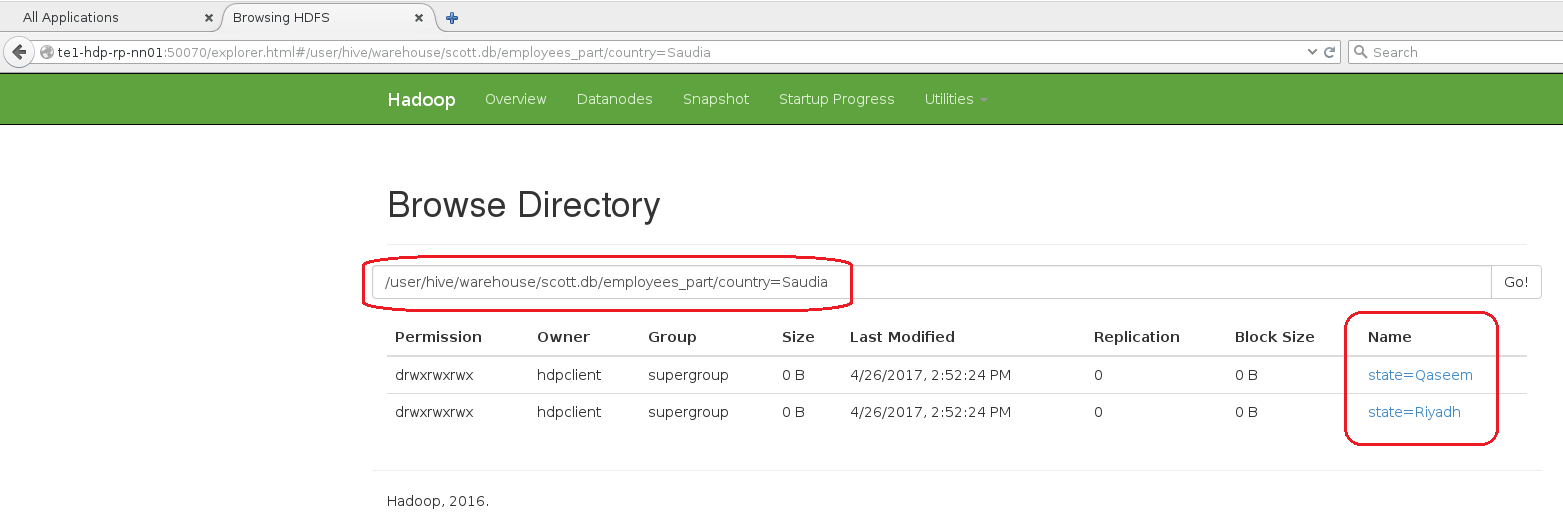Close the All Applications tab
The image size is (1563, 516).
click(208, 18)
